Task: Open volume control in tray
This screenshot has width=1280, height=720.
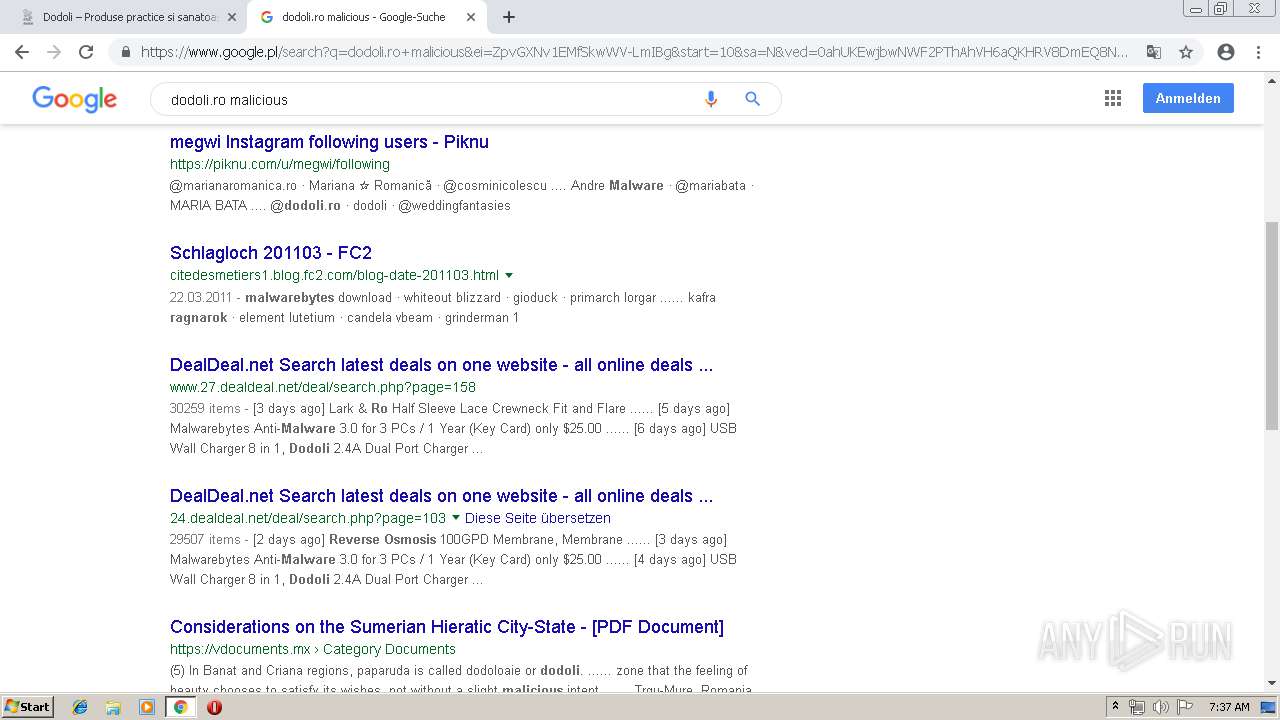Action: click(1160, 707)
